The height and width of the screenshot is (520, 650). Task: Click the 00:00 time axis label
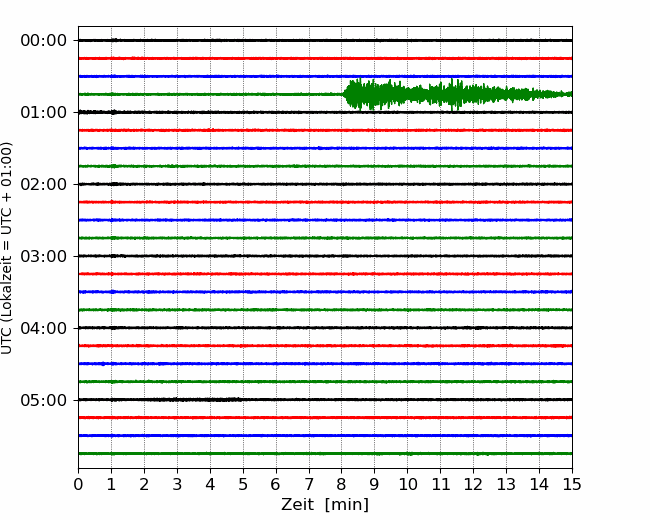tap(44, 41)
